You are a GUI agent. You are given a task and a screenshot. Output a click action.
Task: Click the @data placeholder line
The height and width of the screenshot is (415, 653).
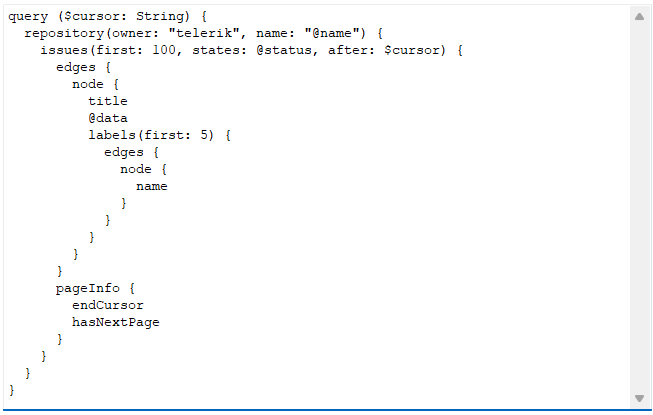pyautogui.click(x=108, y=118)
